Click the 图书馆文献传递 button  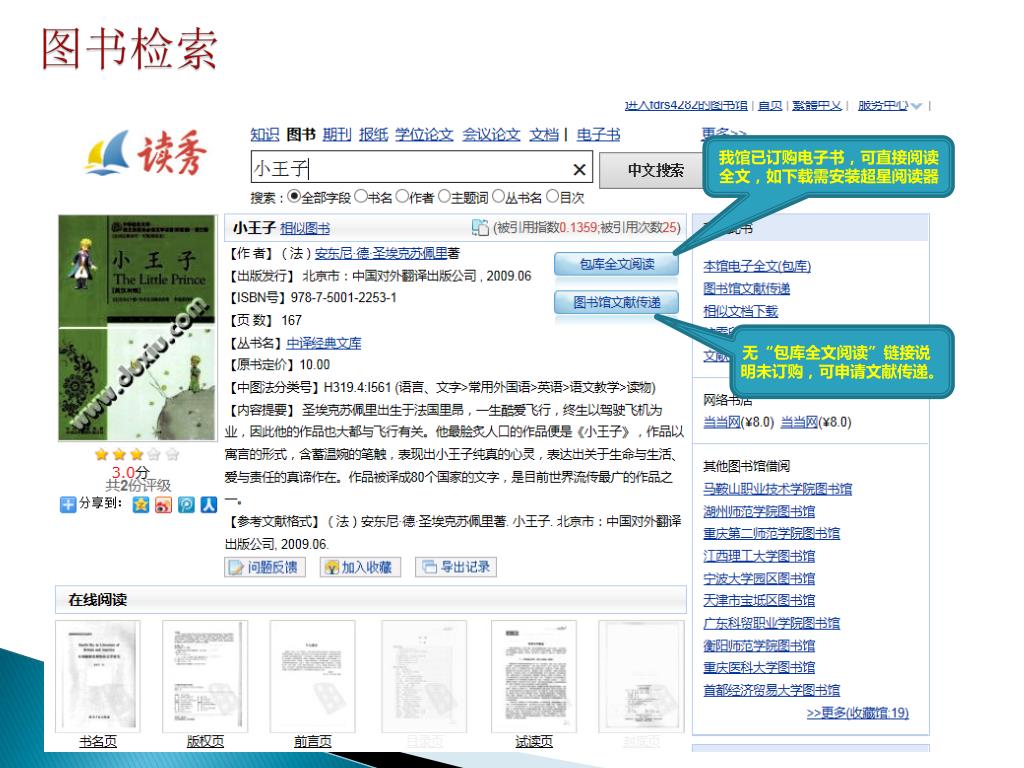(x=616, y=302)
